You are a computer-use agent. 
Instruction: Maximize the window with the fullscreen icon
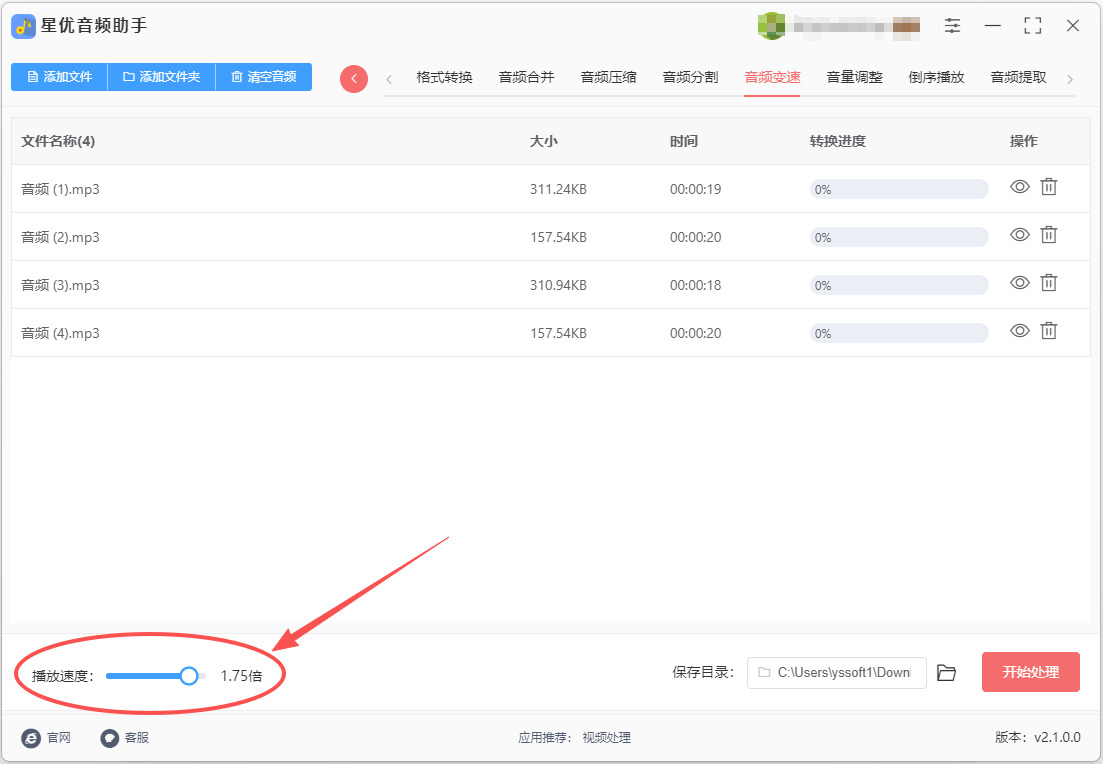point(1033,26)
